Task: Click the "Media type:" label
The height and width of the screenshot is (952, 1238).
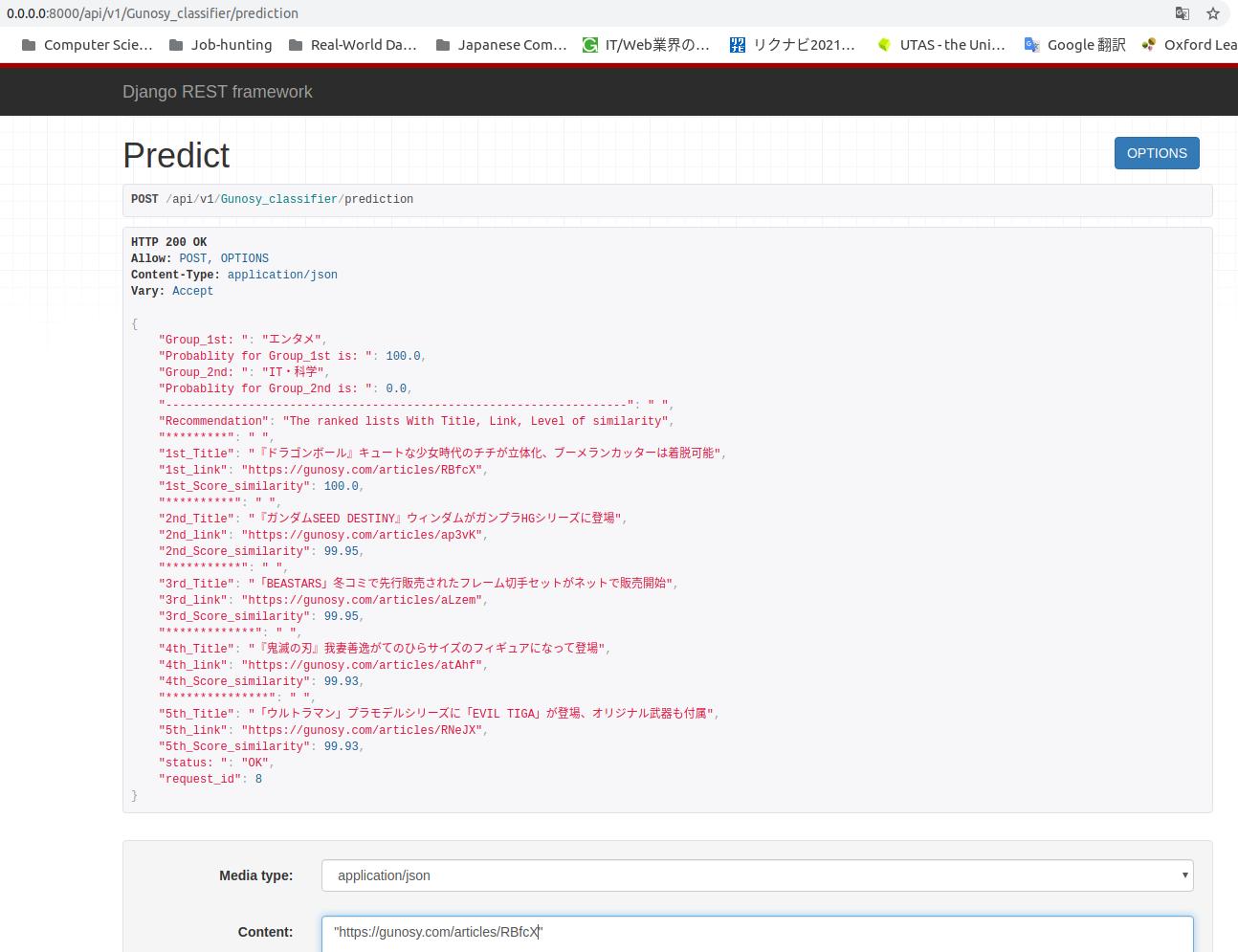Action: pos(255,875)
